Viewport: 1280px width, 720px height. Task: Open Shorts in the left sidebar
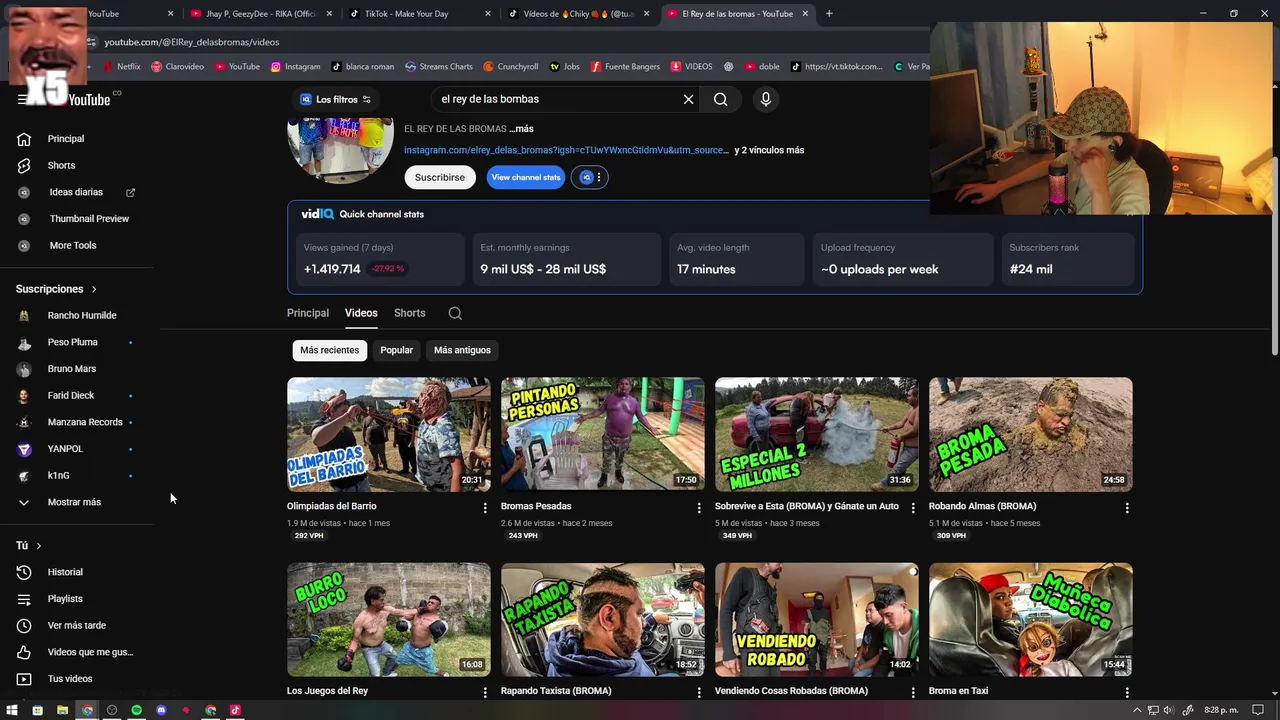pyautogui.click(x=61, y=165)
